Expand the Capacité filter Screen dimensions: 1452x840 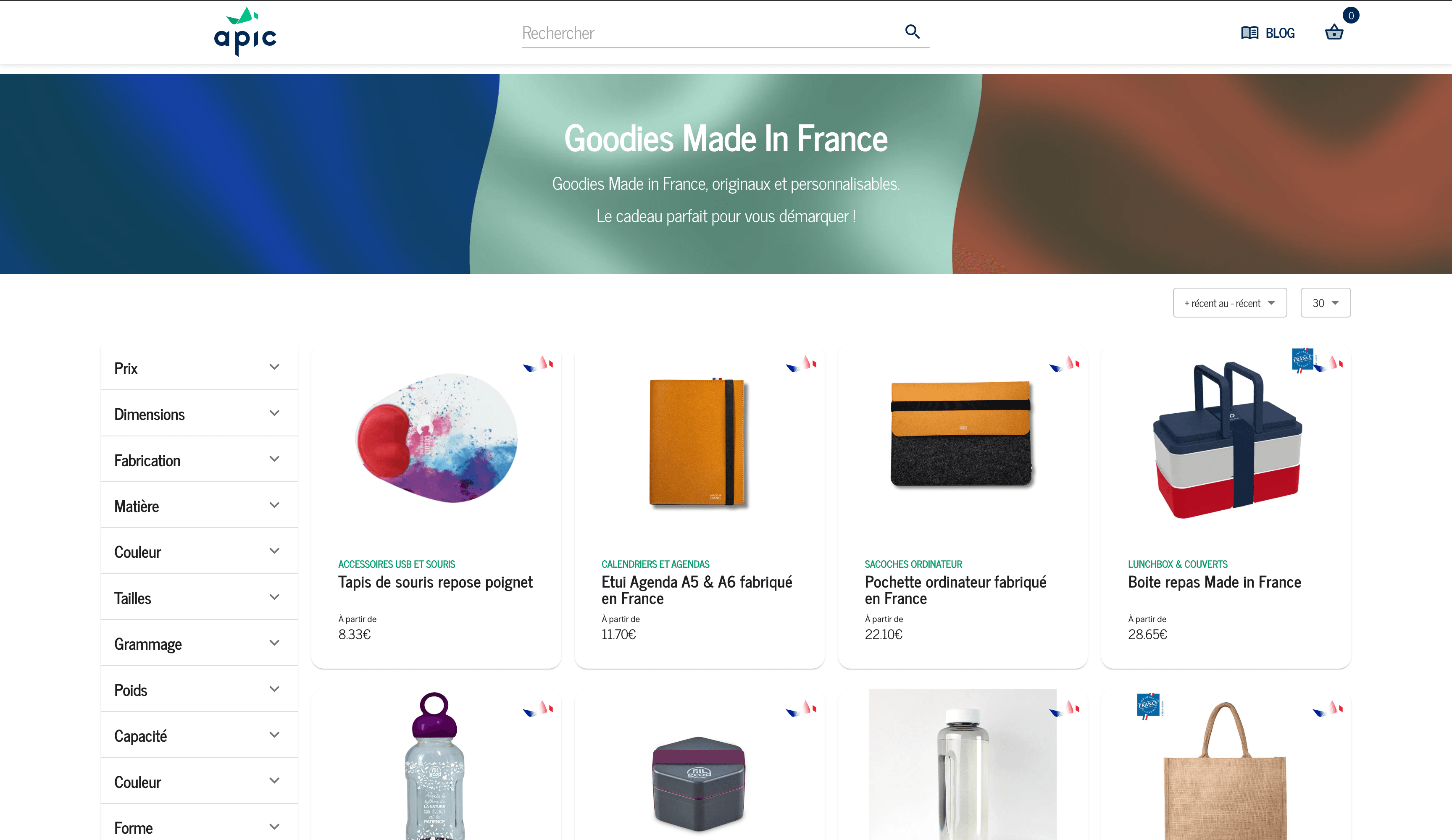click(x=199, y=735)
